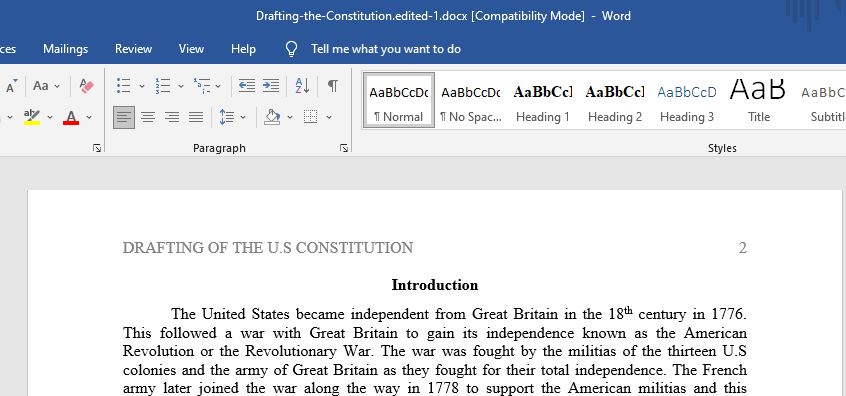Toggle the align left button
The image size is (846, 396).
point(124,117)
